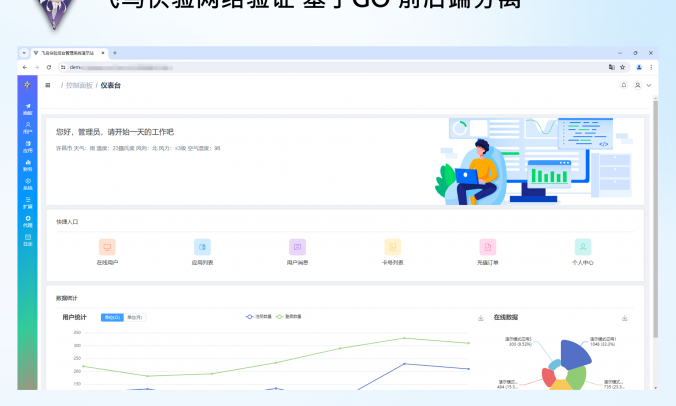The height and width of the screenshot is (406, 676).
Task: Switch chart unit to 单位(月)
Action: (x=135, y=318)
